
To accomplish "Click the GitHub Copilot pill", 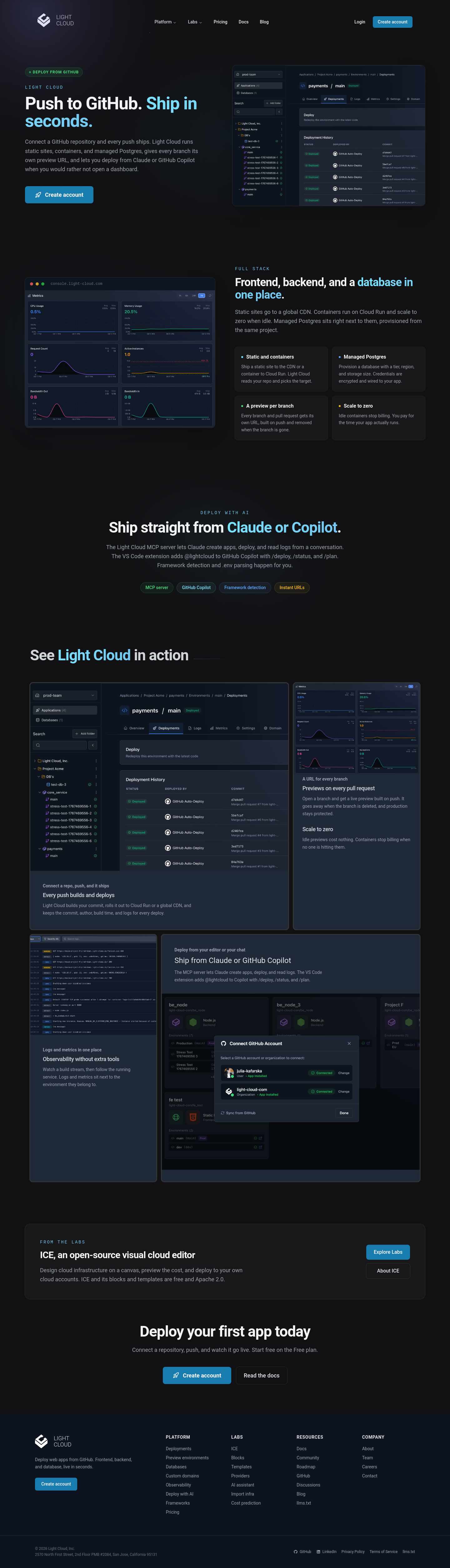I will [x=196, y=588].
